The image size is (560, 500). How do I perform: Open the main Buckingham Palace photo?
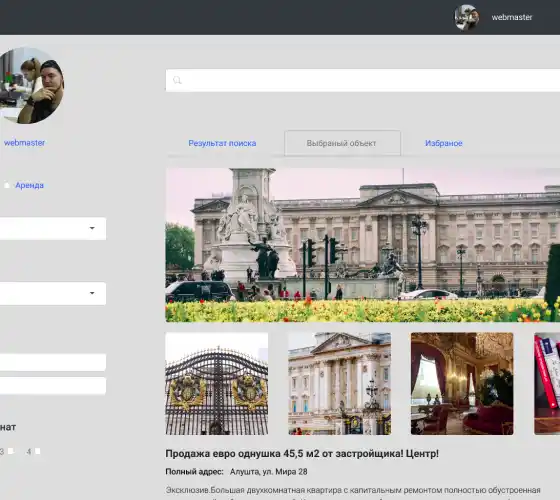point(362,245)
